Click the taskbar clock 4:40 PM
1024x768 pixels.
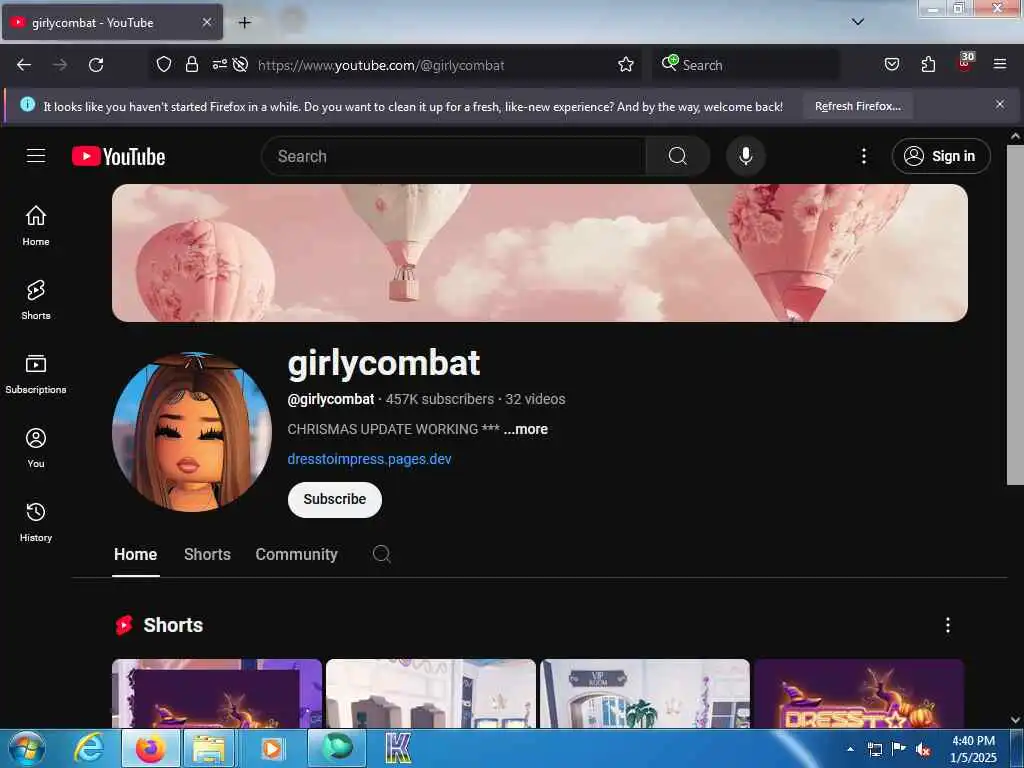click(973, 748)
